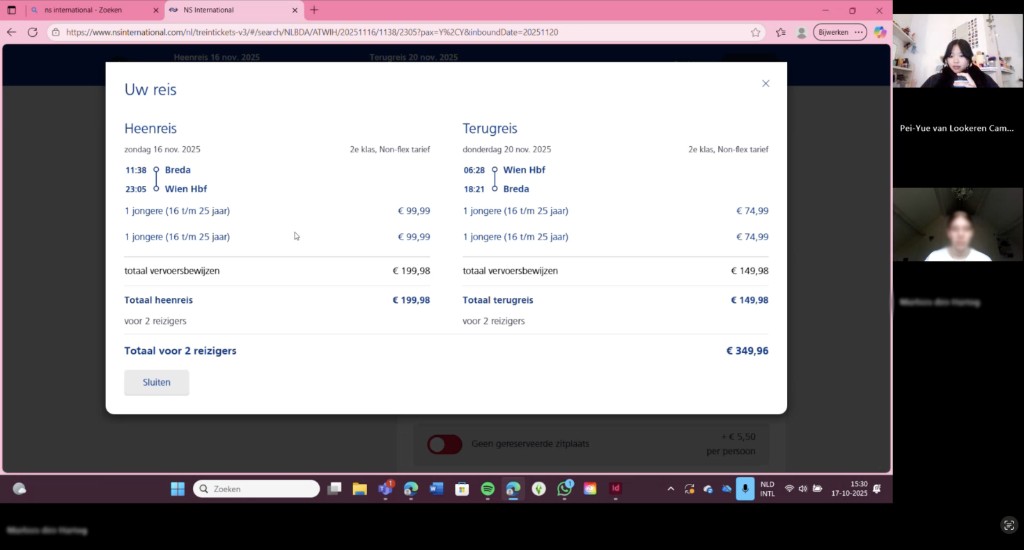Click the bottom-right screen capture icon

(1009, 525)
